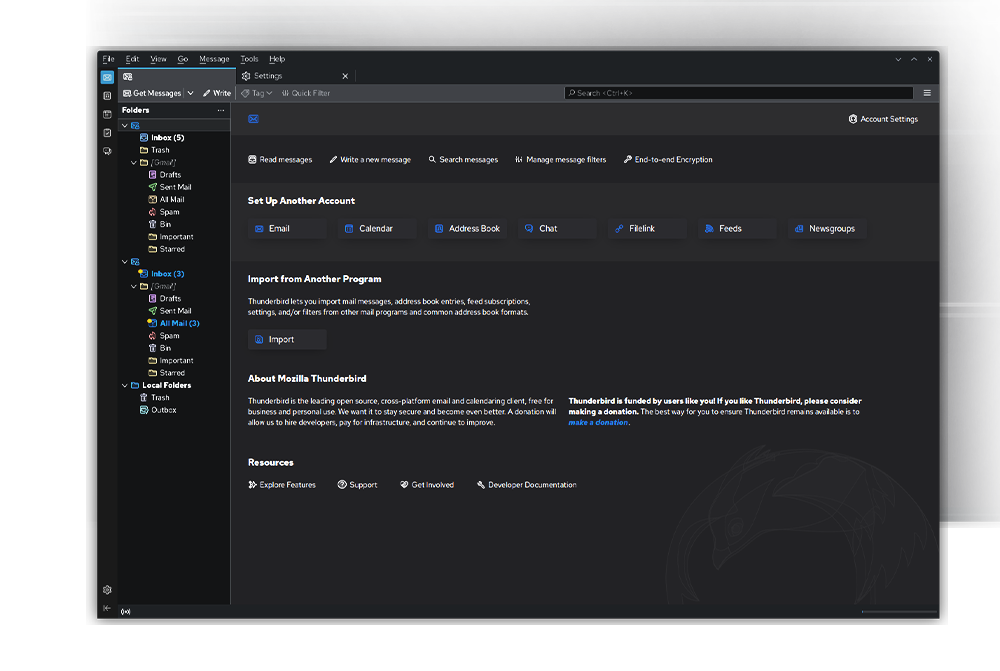Open the Edit menu

coord(132,59)
